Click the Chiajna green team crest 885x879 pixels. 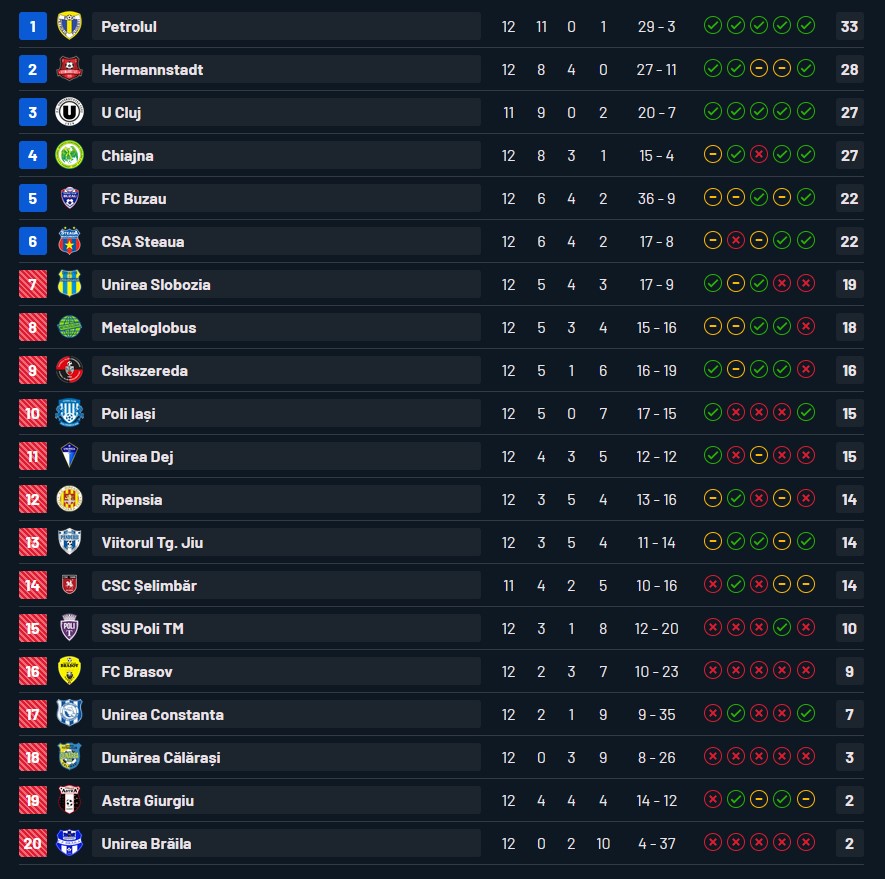pos(69,155)
